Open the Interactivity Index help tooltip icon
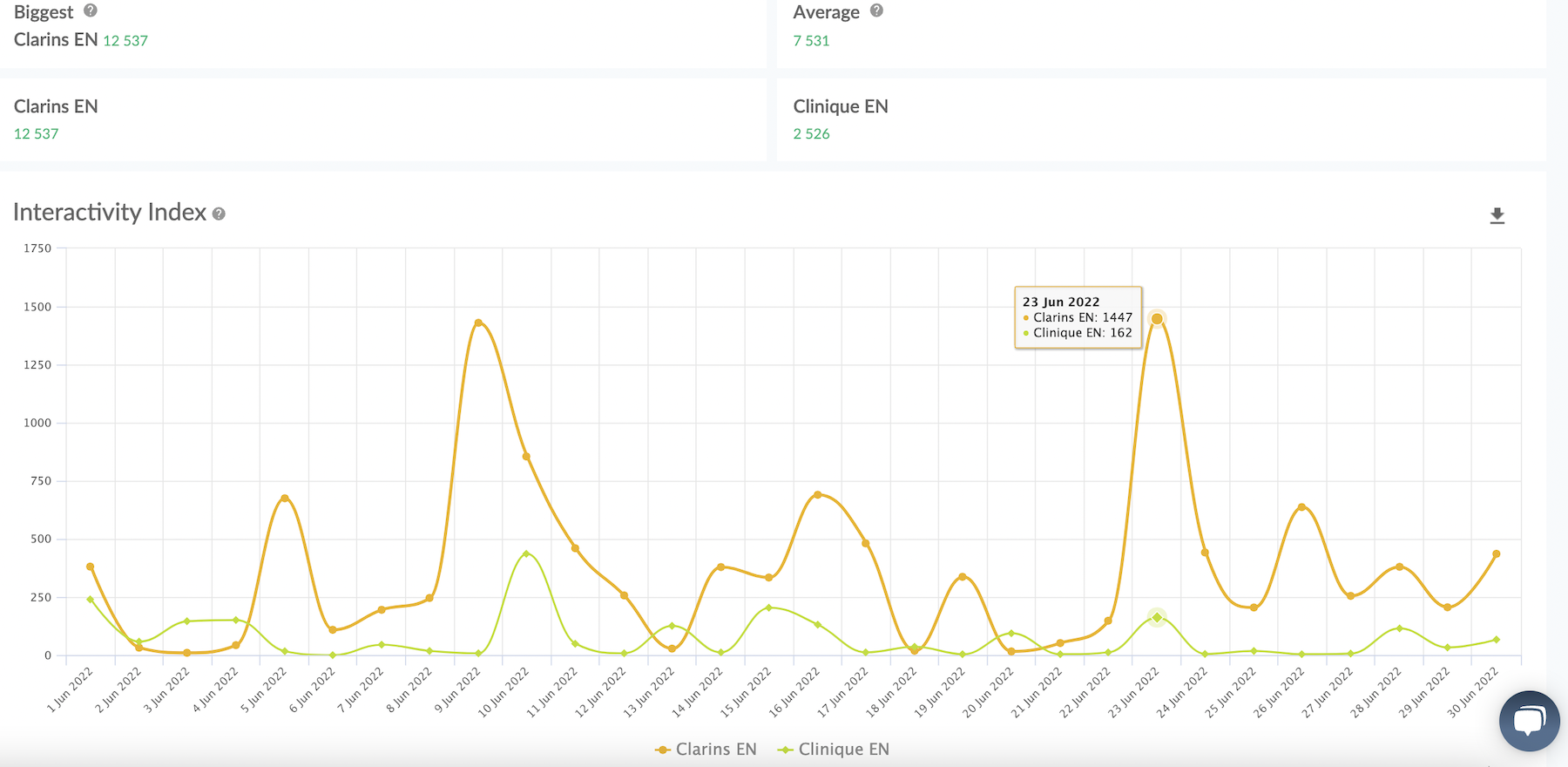 tap(219, 214)
